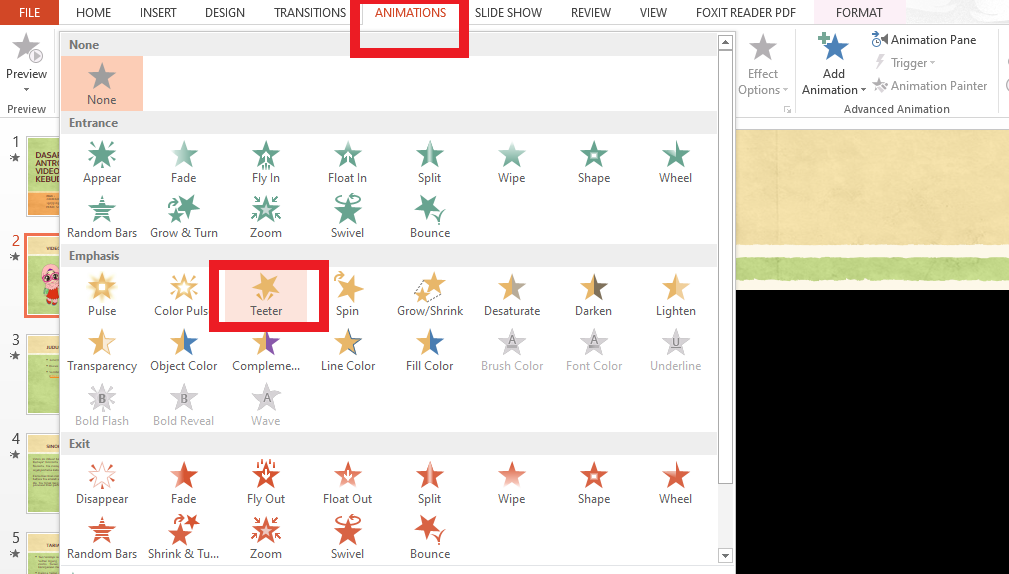
Task: Select the Teeter emphasis animation
Action: pyautogui.click(x=266, y=296)
